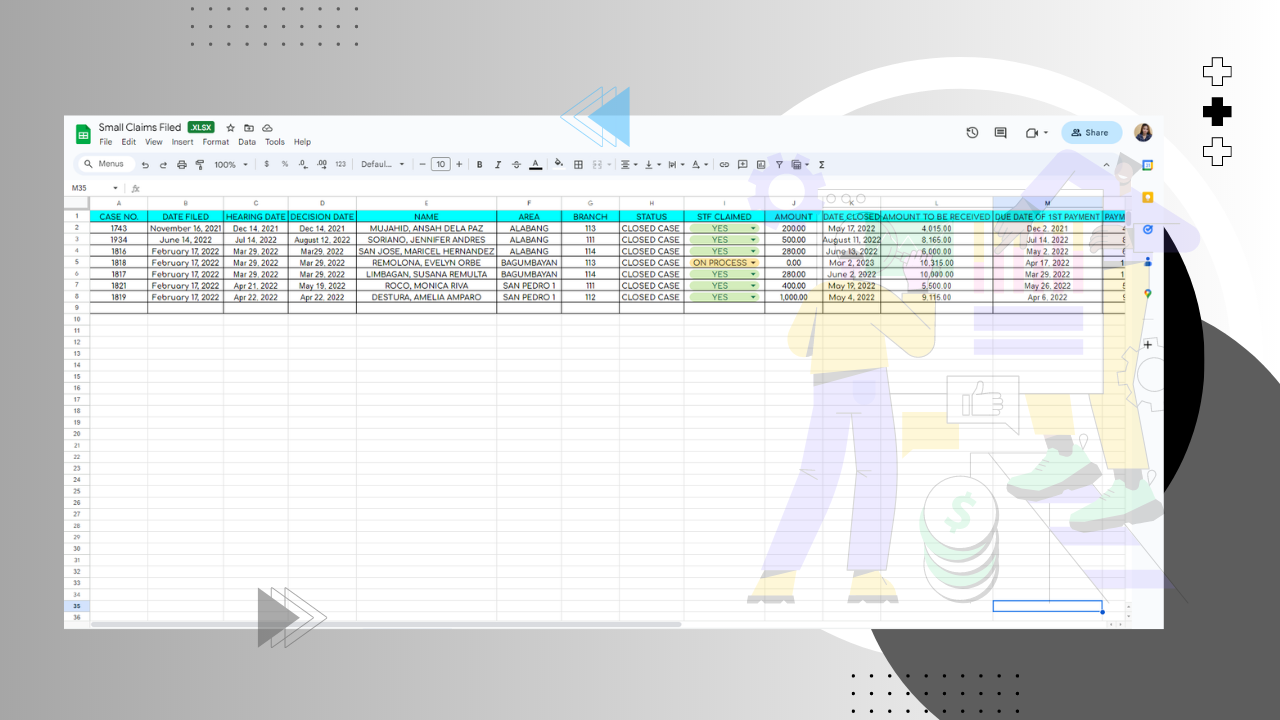
Task: Open the text rotation dropdown
Action: [700, 164]
